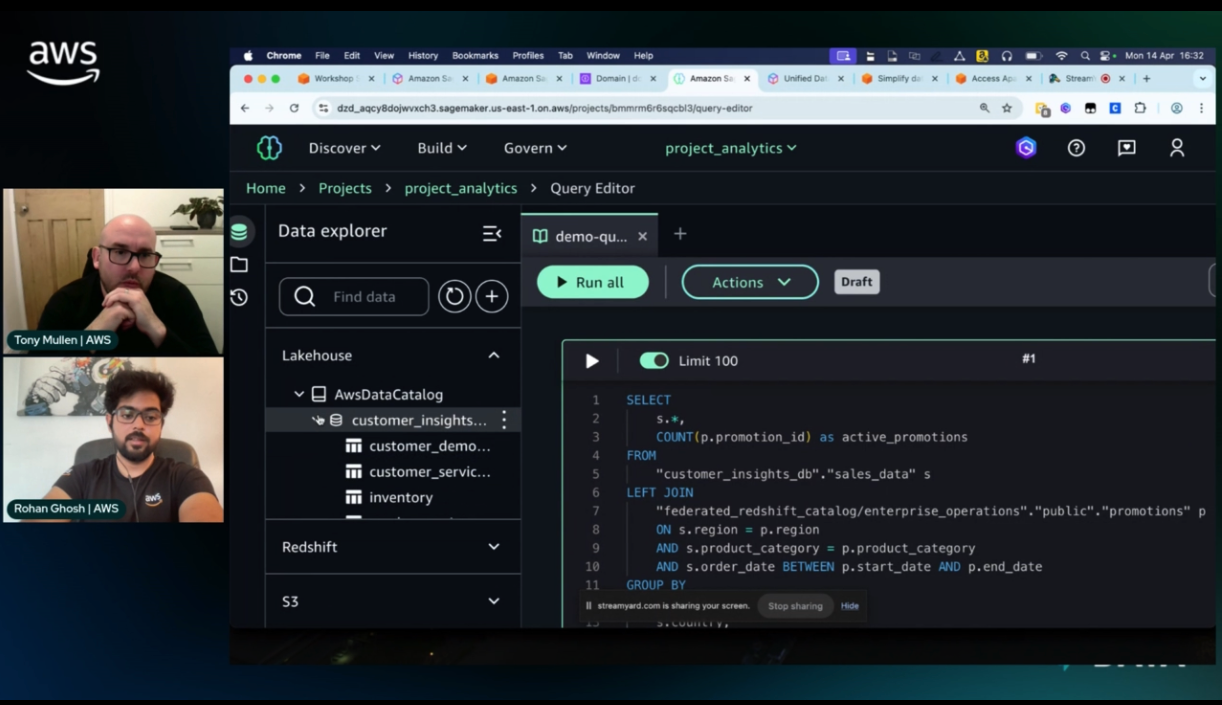Screen dimensions: 1222x705
Task: Open the Actions dropdown
Action: coord(750,282)
